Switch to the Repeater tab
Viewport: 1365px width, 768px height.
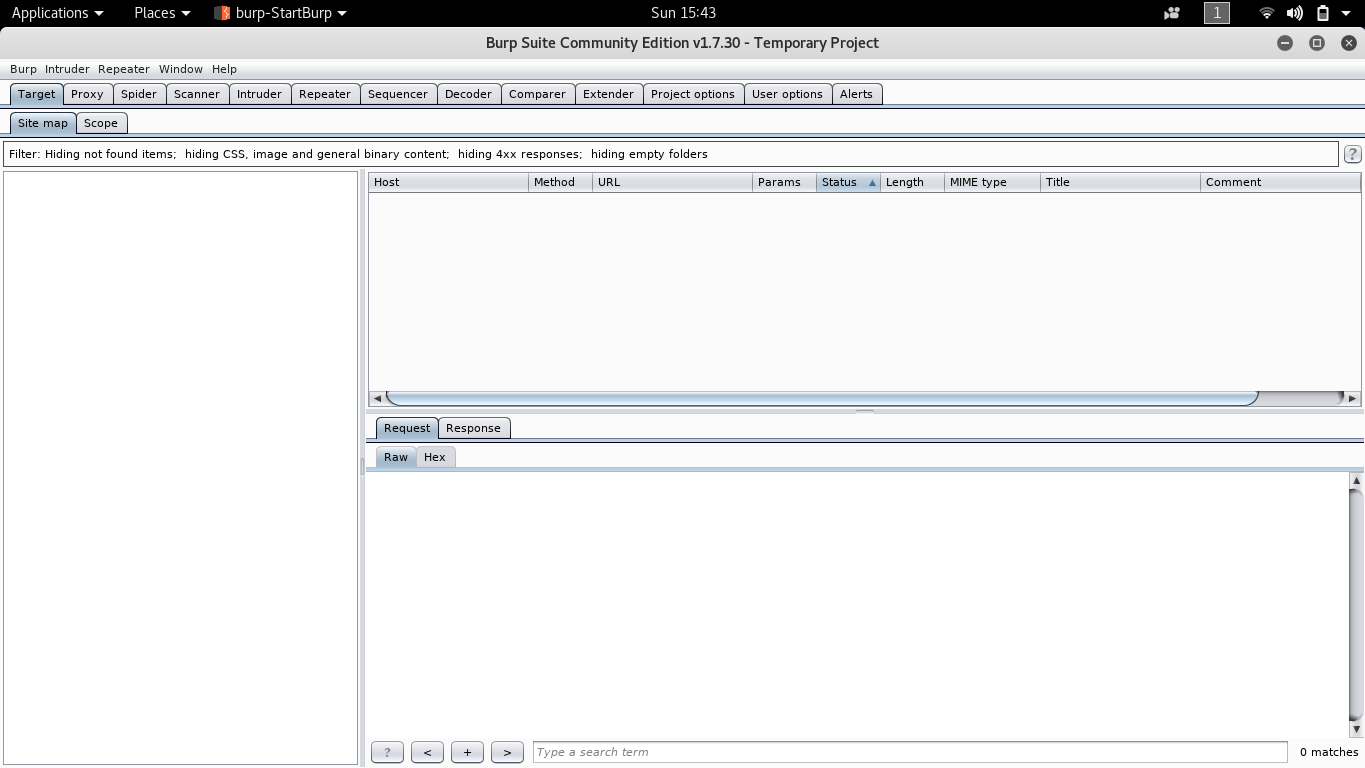pyautogui.click(x=325, y=94)
